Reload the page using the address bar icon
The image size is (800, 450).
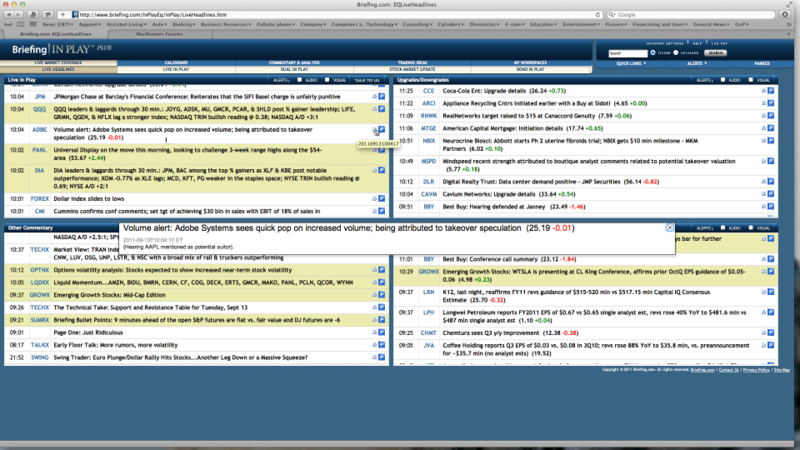pyautogui.click(x=598, y=15)
